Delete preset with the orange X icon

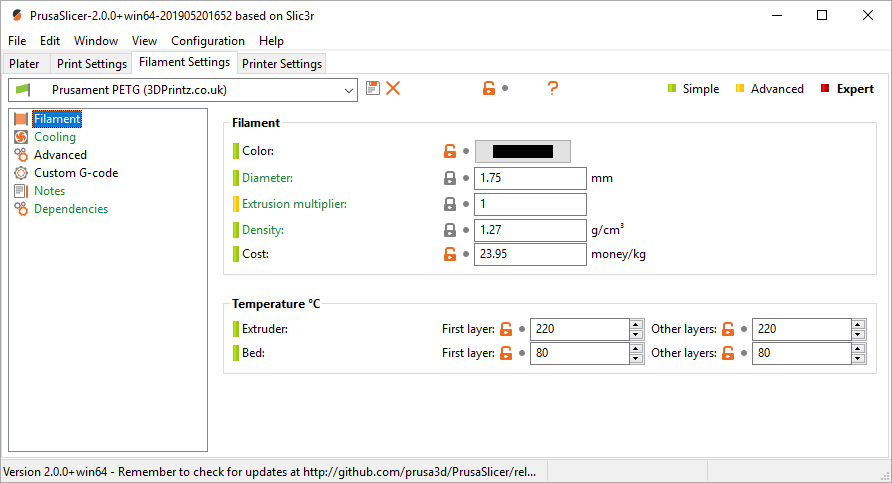393,88
